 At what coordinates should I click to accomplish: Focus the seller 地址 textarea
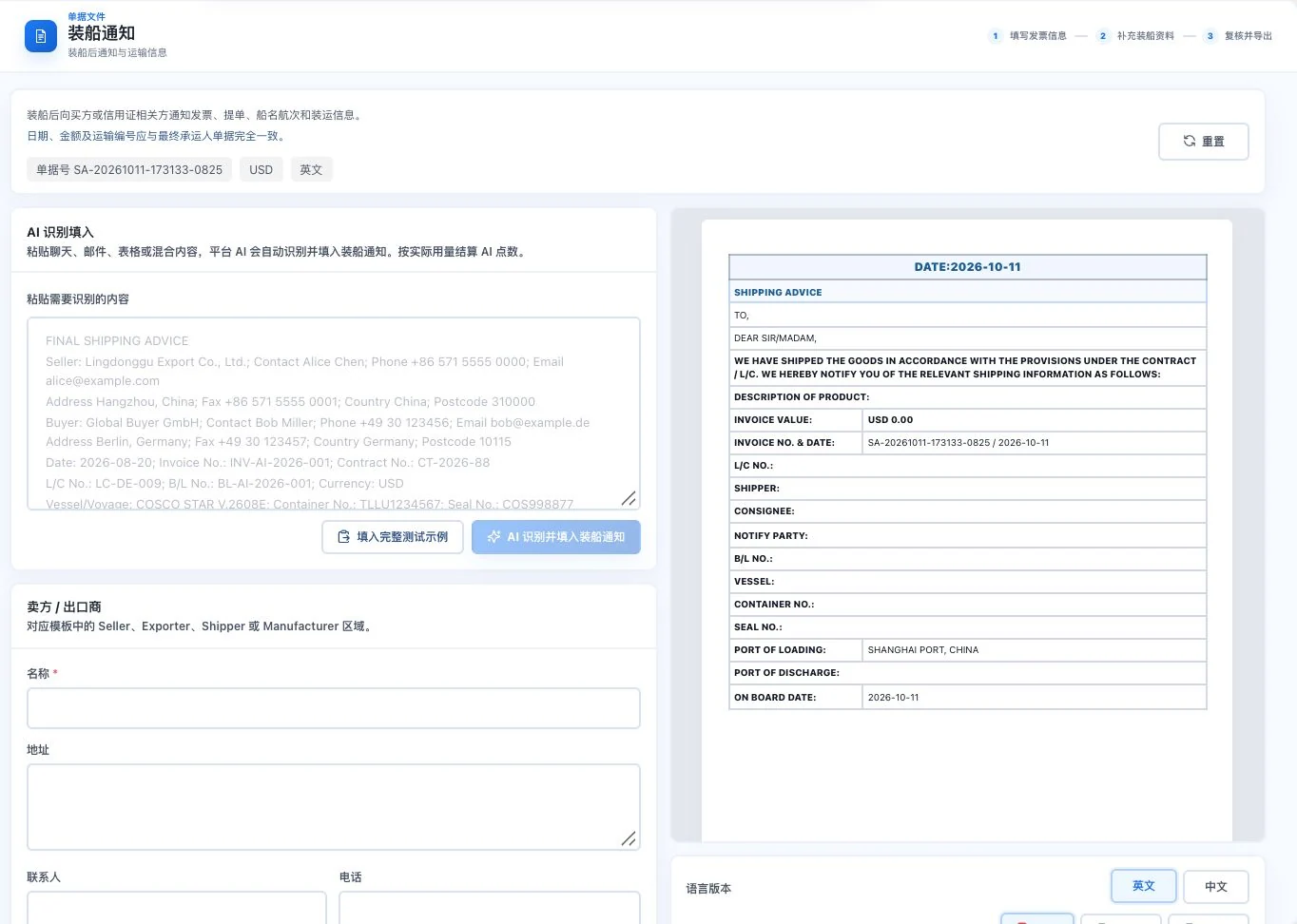[334, 807]
